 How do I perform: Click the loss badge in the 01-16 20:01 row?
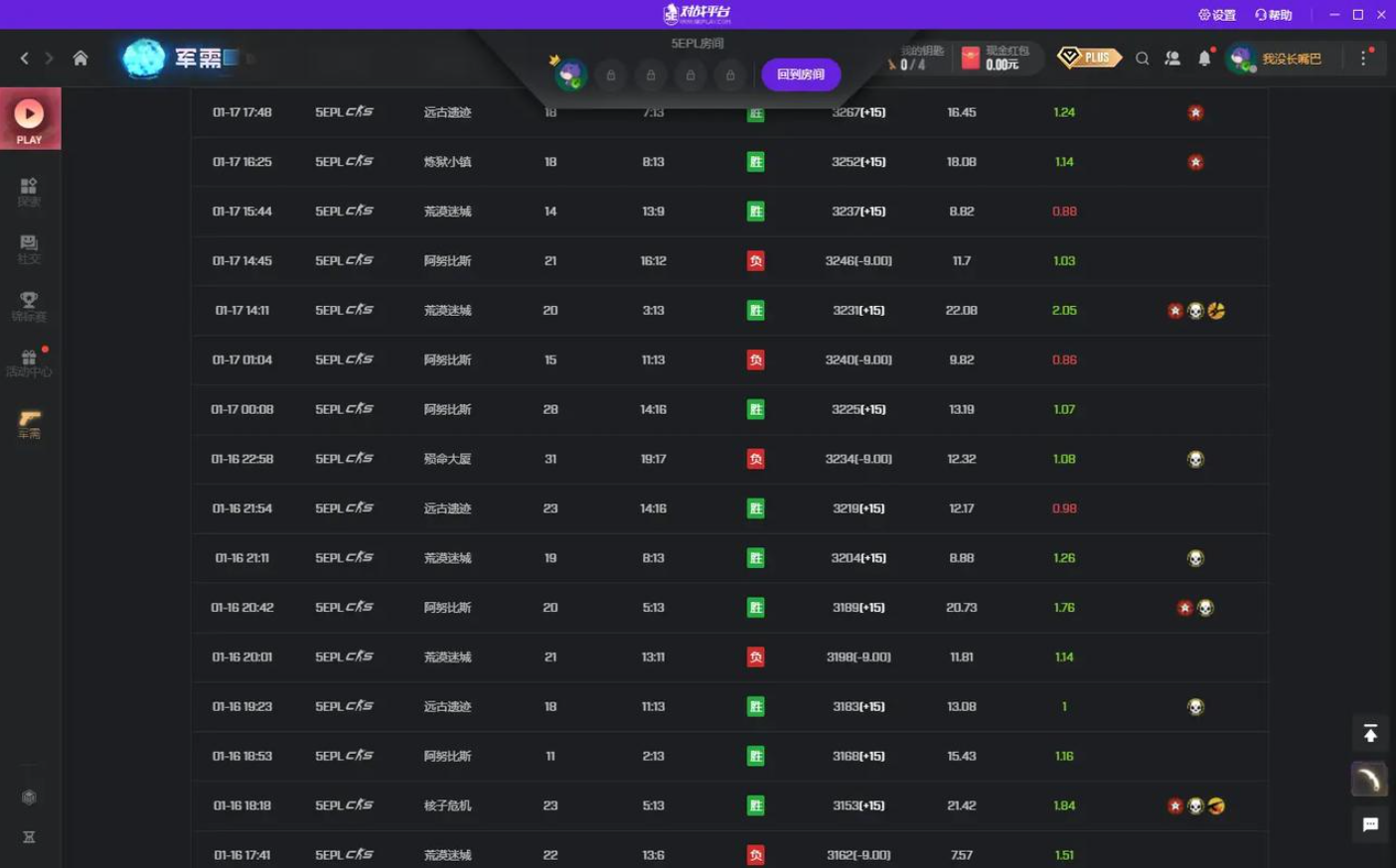(x=755, y=657)
